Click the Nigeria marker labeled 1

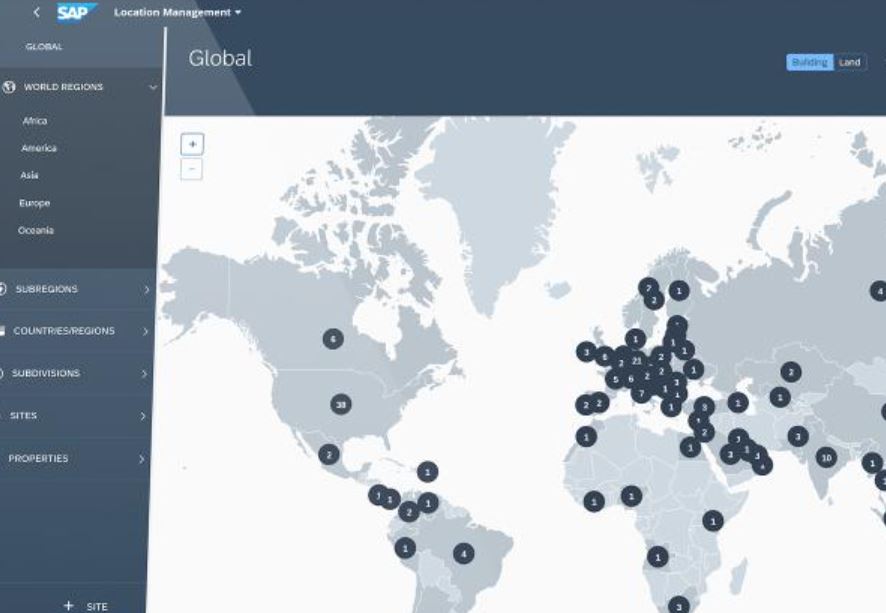pos(632,496)
